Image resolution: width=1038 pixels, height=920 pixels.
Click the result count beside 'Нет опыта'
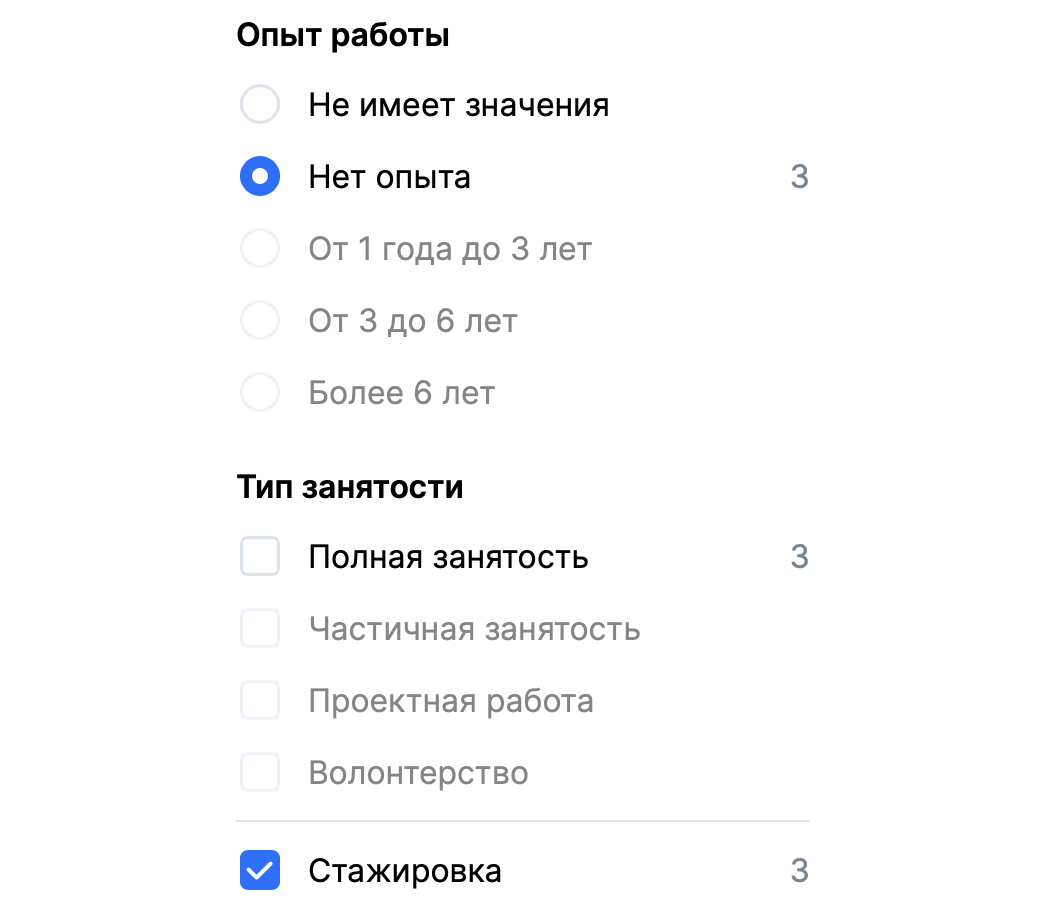pyautogui.click(x=799, y=177)
